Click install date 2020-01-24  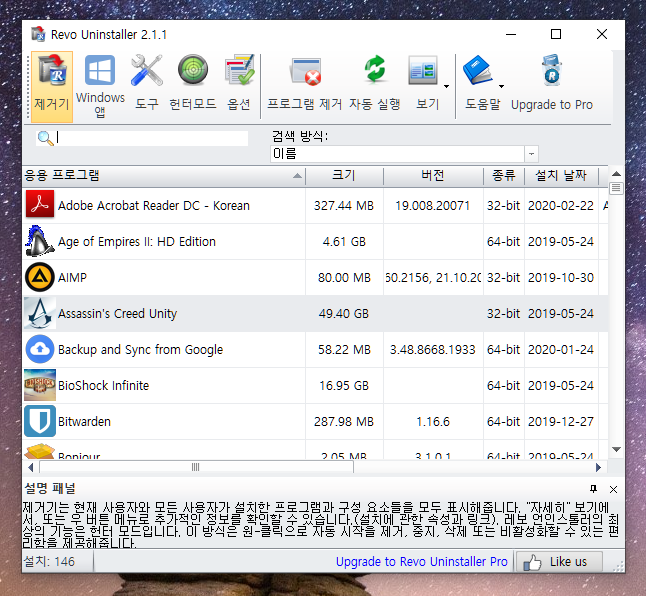click(x=561, y=349)
